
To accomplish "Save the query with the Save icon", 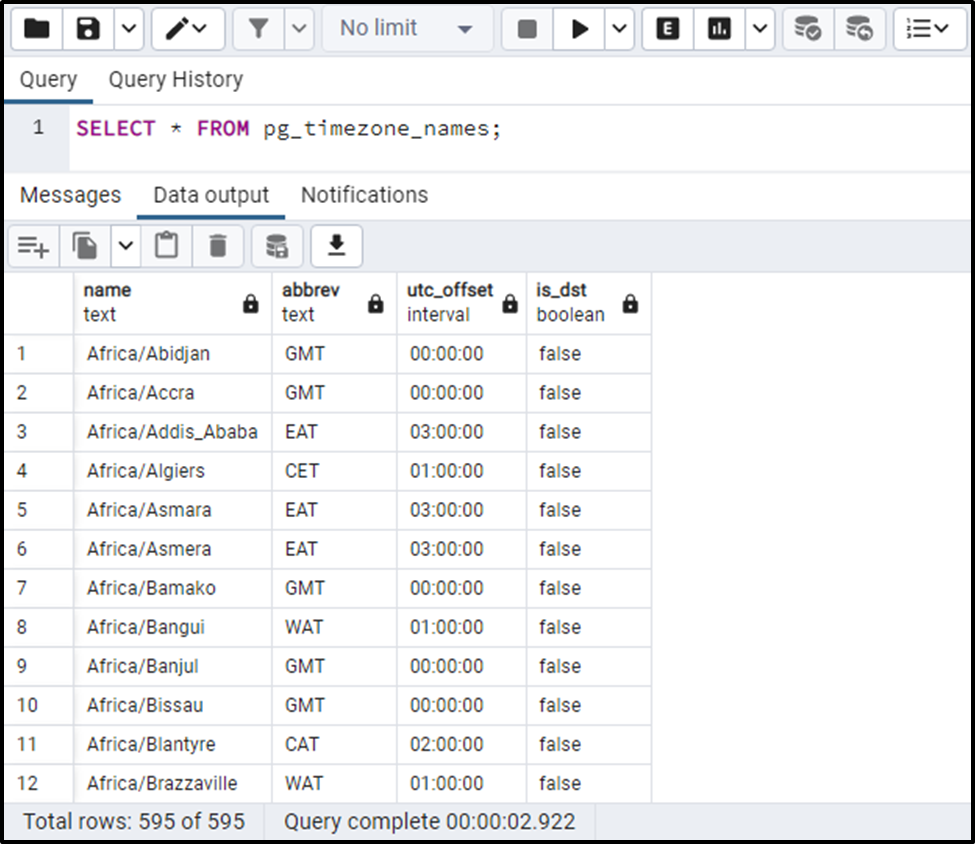I will pyautogui.click(x=86, y=28).
